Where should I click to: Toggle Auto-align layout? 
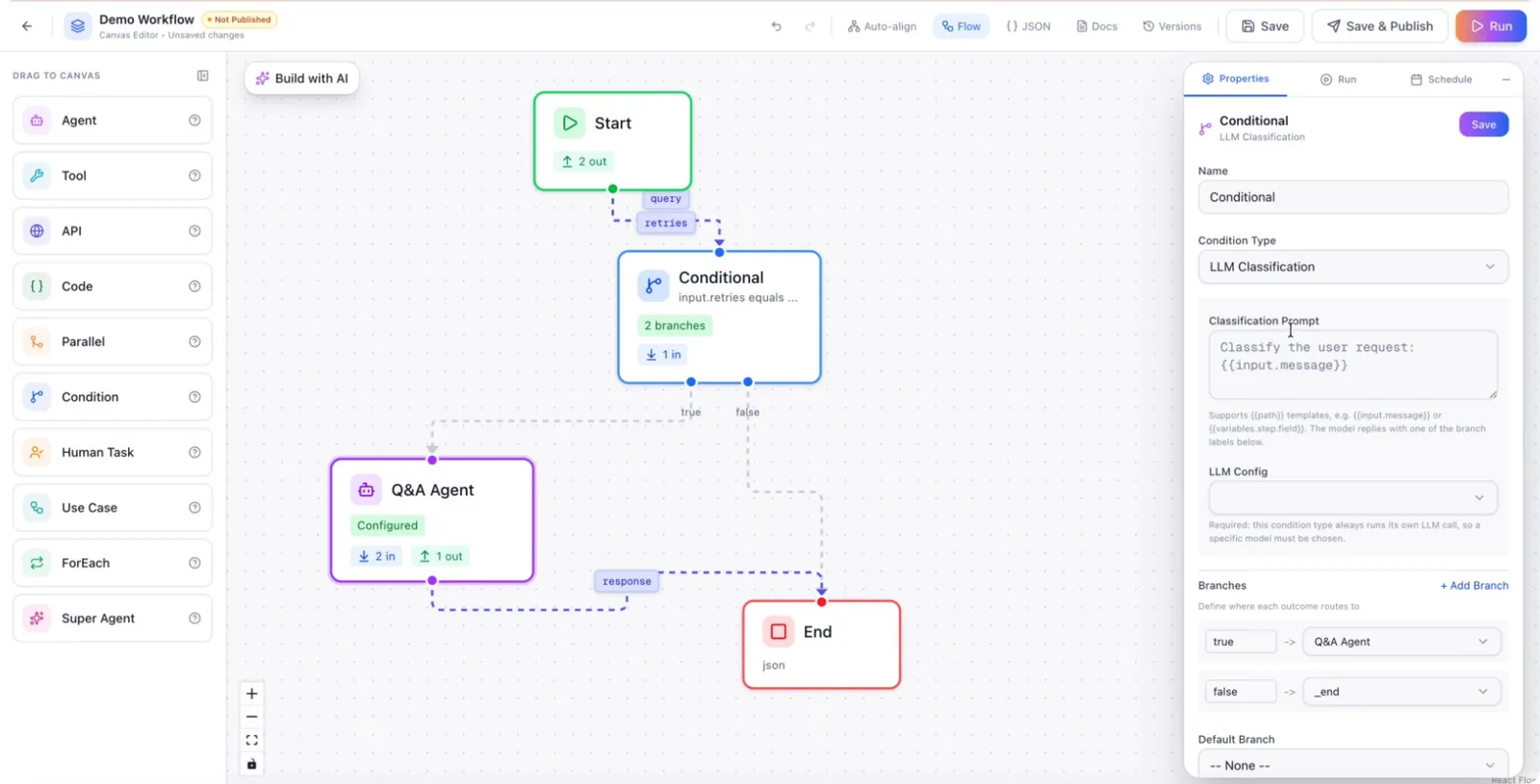[882, 26]
